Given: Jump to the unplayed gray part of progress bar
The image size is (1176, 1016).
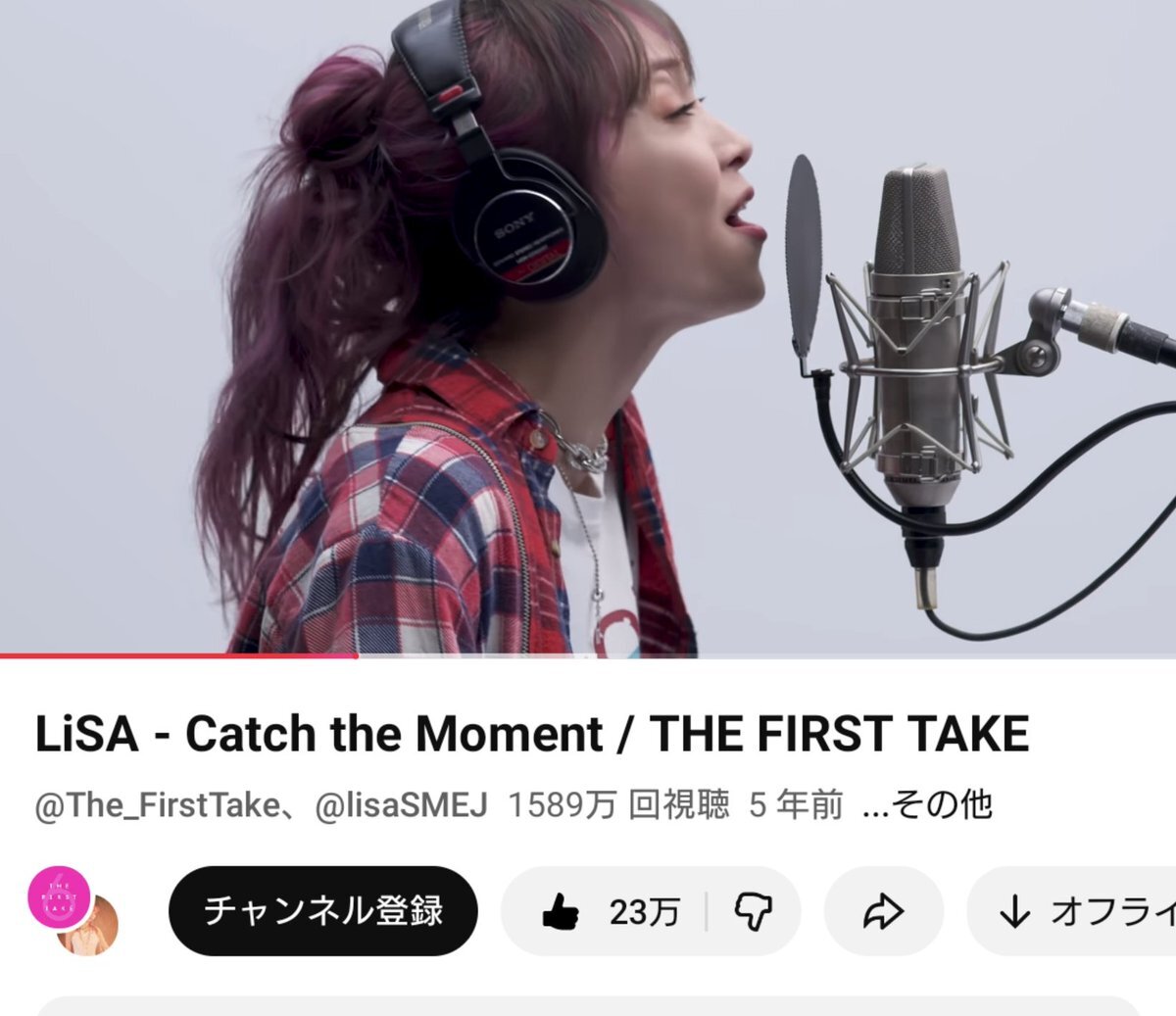Looking at the screenshot, I should tap(766, 654).
